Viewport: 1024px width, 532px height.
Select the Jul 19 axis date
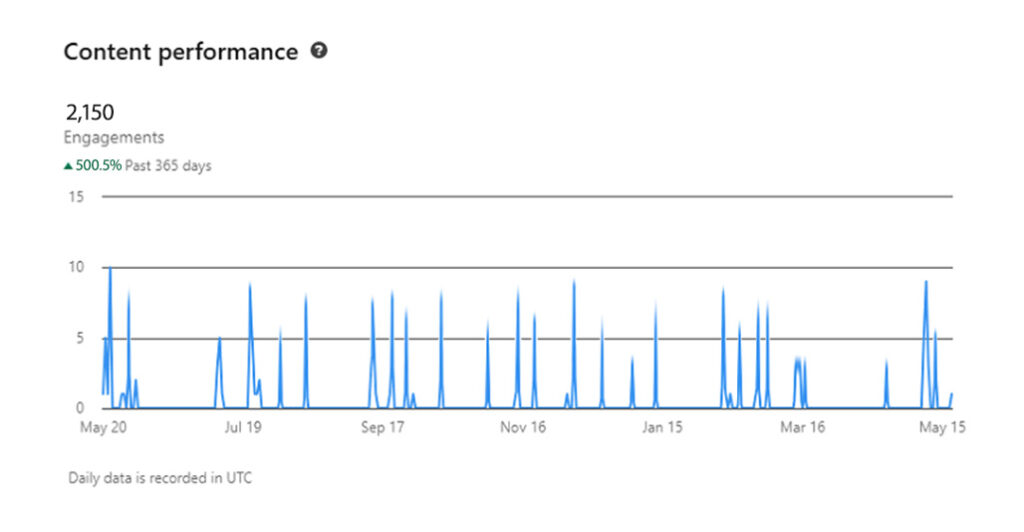[x=243, y=428]
